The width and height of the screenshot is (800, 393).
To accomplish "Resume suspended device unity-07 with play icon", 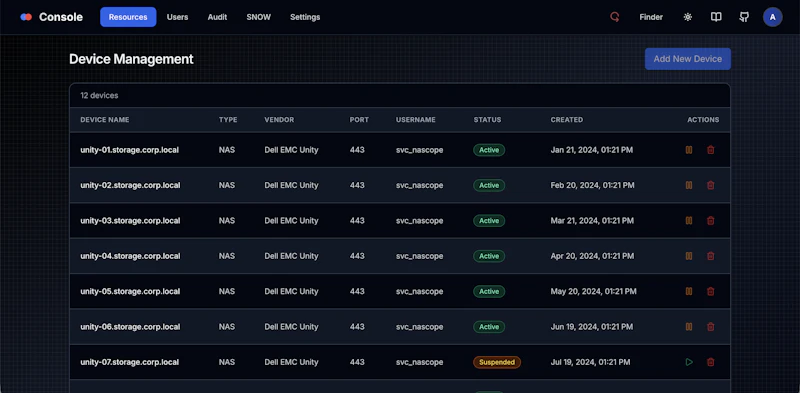I will 689,362.
